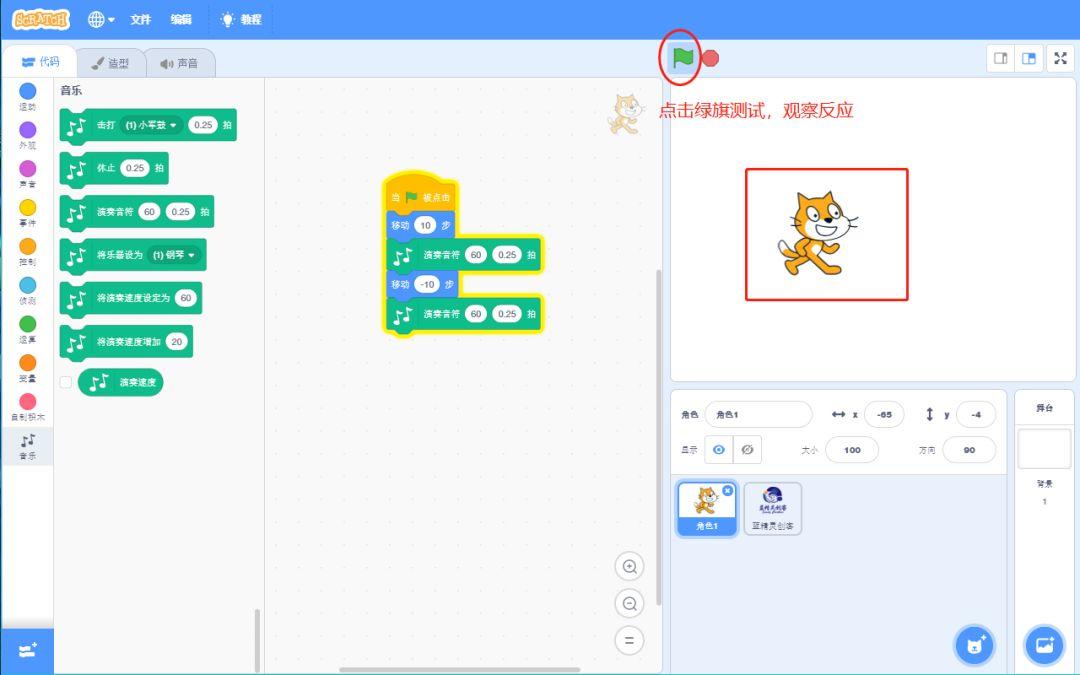Reset workspace zoom to default
The image size is (1080, 675).
pyautogui.click(x=630, y=641)
